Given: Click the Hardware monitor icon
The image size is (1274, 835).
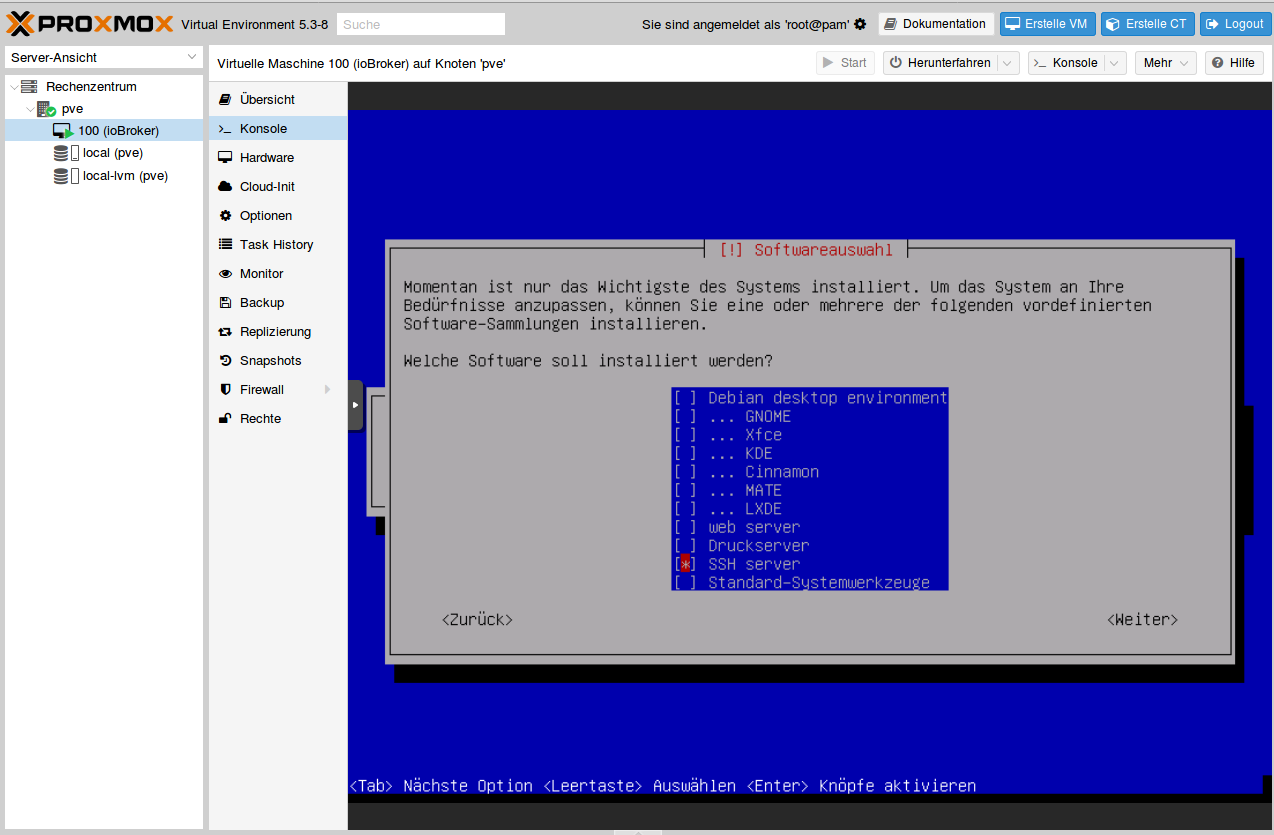Looking at the screenshot, I should point(225,158).
